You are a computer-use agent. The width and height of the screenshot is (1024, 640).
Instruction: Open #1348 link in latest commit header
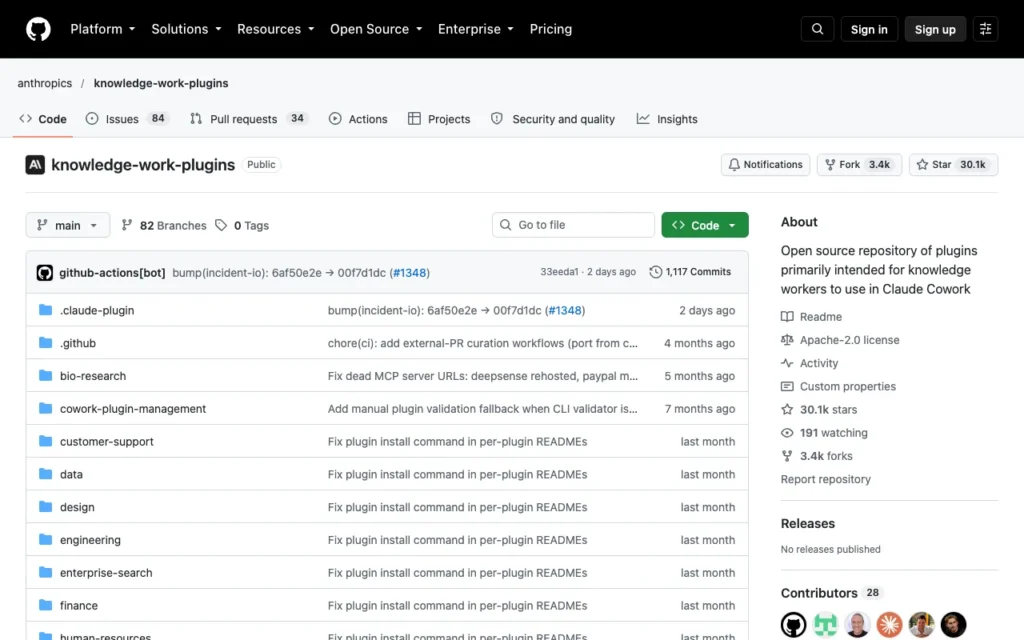coord(409,272)
